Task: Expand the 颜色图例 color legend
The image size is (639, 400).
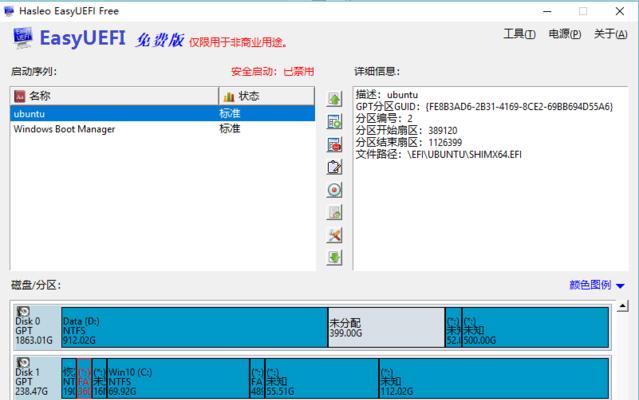Action: coord(620,286)
